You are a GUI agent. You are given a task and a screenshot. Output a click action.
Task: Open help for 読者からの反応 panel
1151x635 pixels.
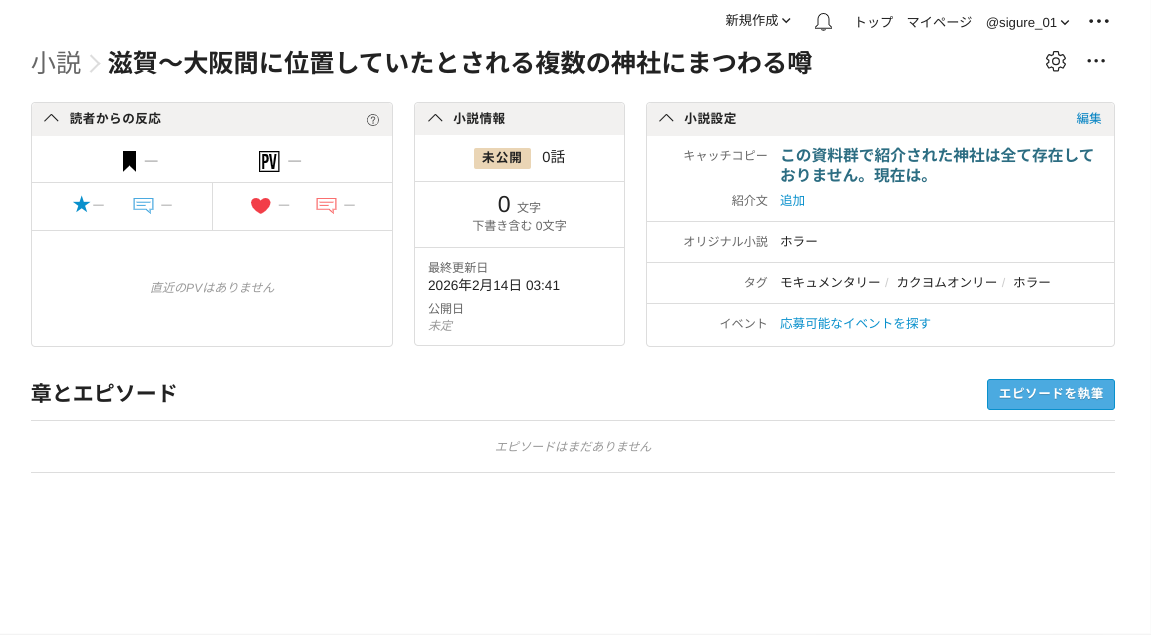[373, 120]
